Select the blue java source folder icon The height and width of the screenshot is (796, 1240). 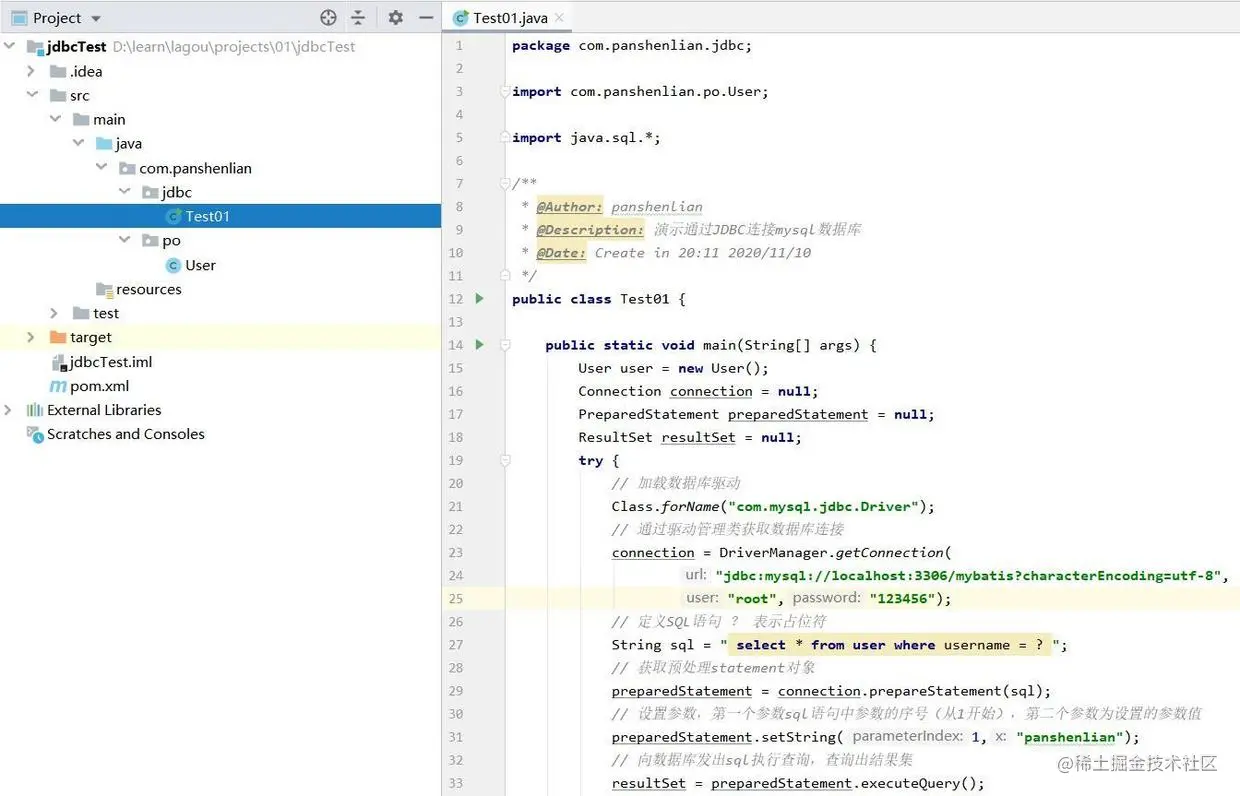[104, 143]
